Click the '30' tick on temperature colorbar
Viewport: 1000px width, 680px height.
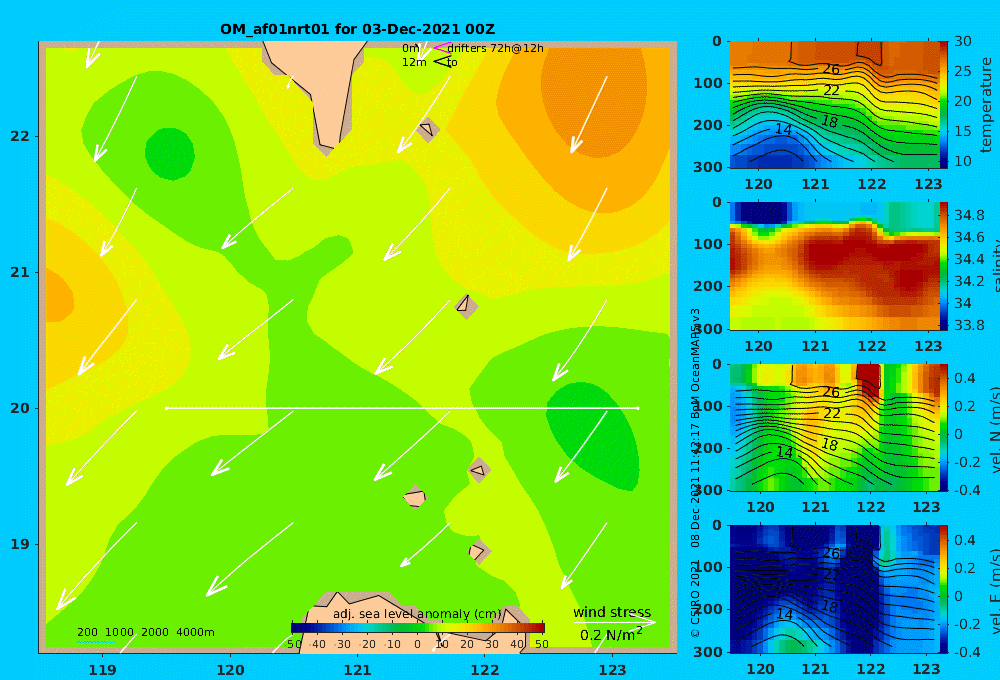[x=963, y=41]
